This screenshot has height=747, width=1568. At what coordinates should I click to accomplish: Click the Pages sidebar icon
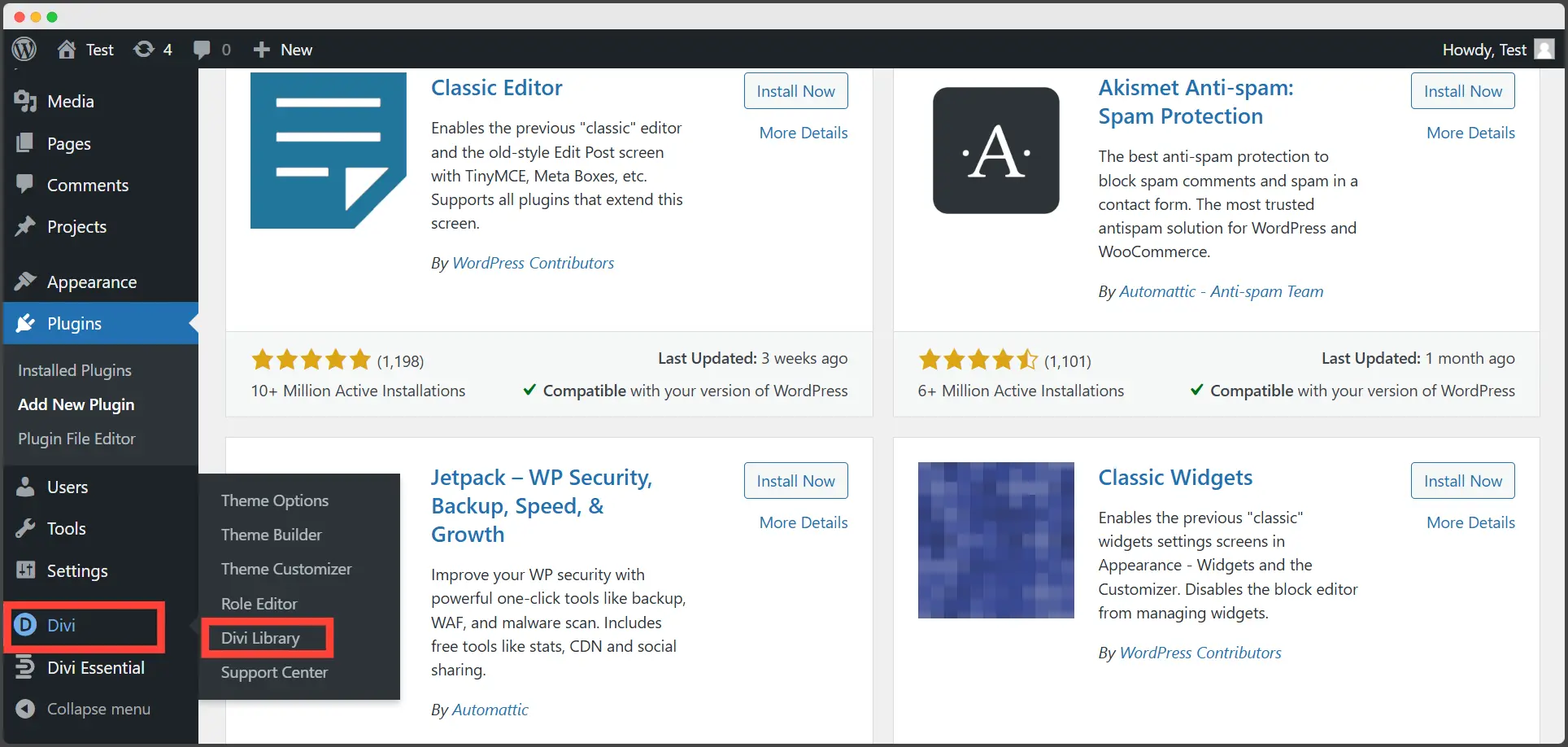pos(25,143)
